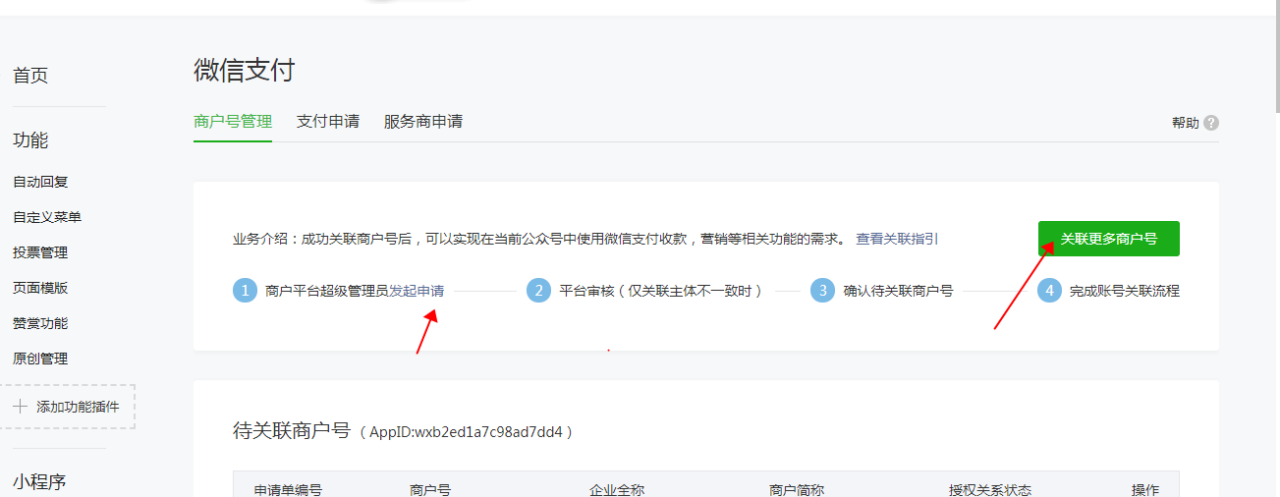Open 原创管理 in the sidebar

(40, 359)
